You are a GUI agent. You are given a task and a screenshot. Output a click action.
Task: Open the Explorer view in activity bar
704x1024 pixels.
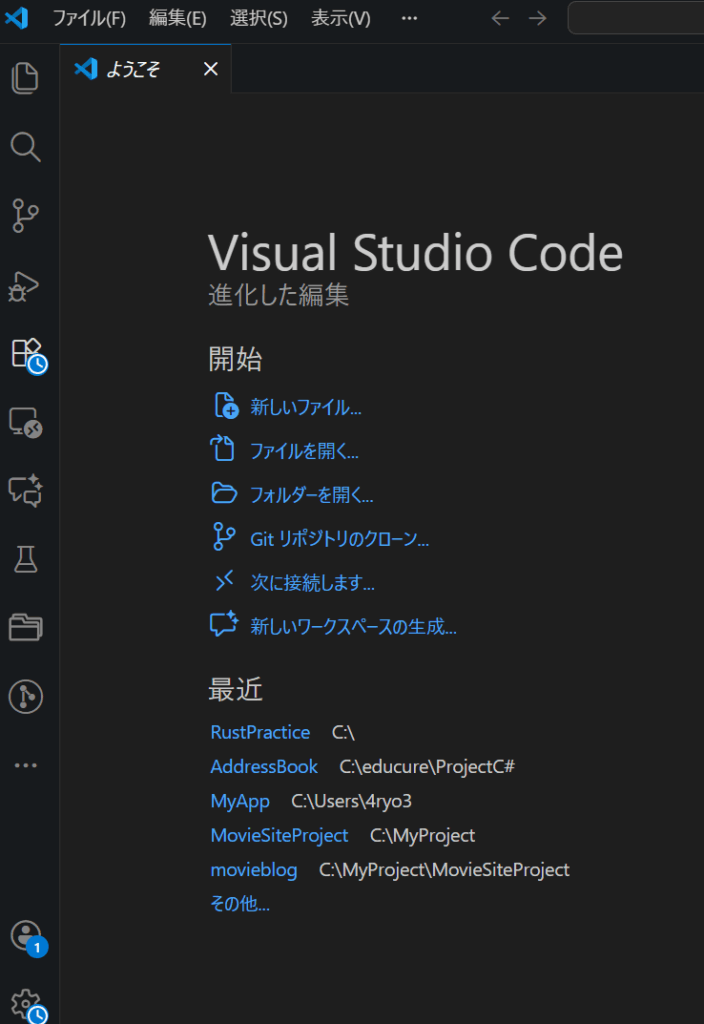(x=25, y=78)
